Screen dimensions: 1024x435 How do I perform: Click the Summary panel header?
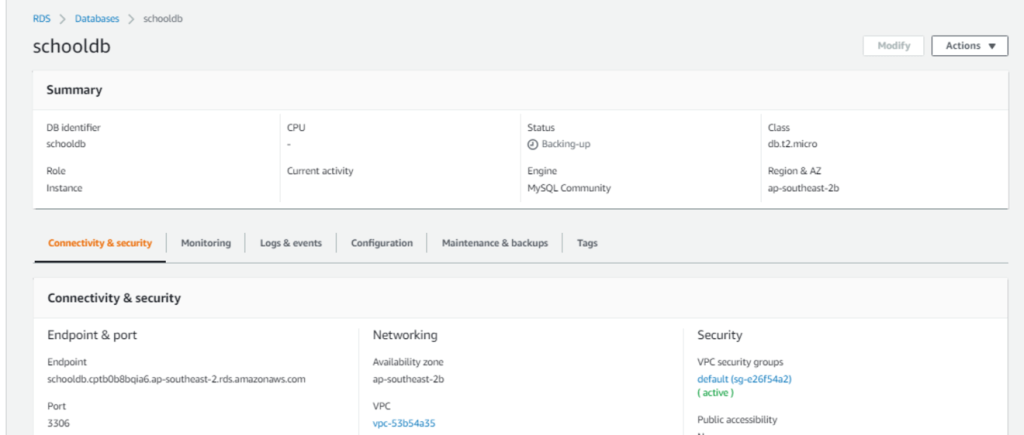tap(75, 90)
